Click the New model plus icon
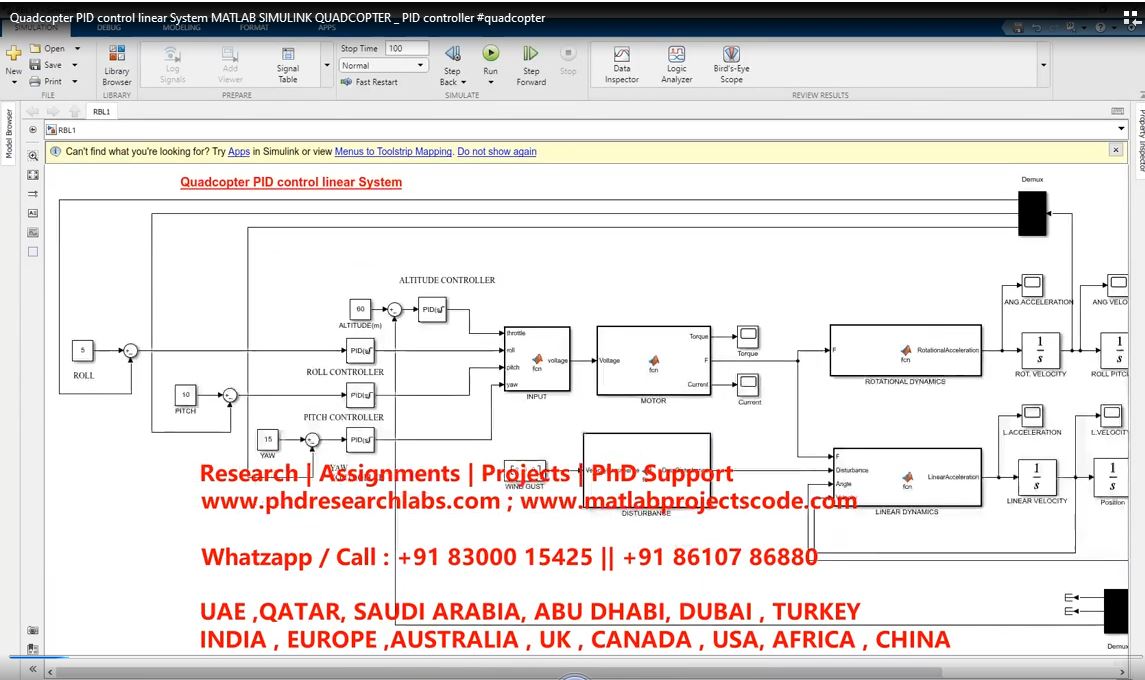The width and height of the screenshot is (1145, 680). (x=13, y=53)
